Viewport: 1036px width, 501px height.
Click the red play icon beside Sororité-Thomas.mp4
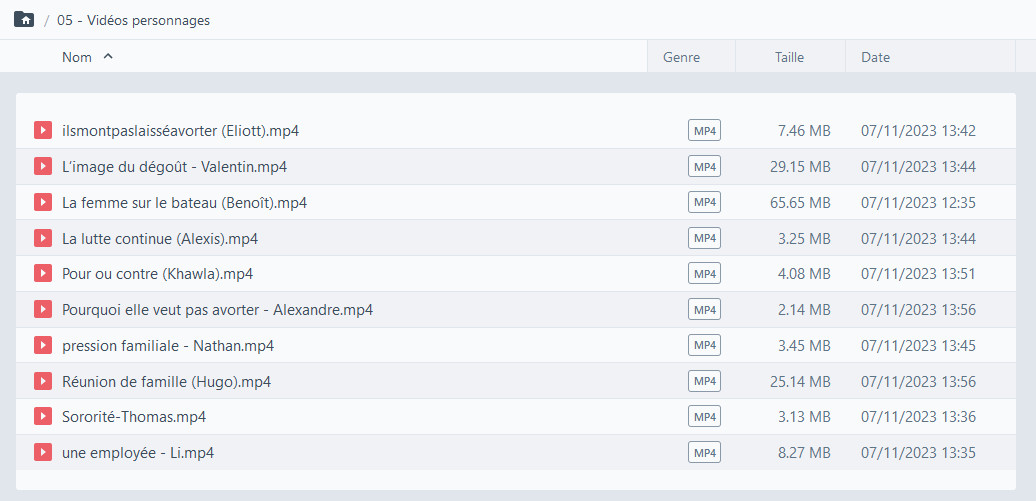coord(43,416)
